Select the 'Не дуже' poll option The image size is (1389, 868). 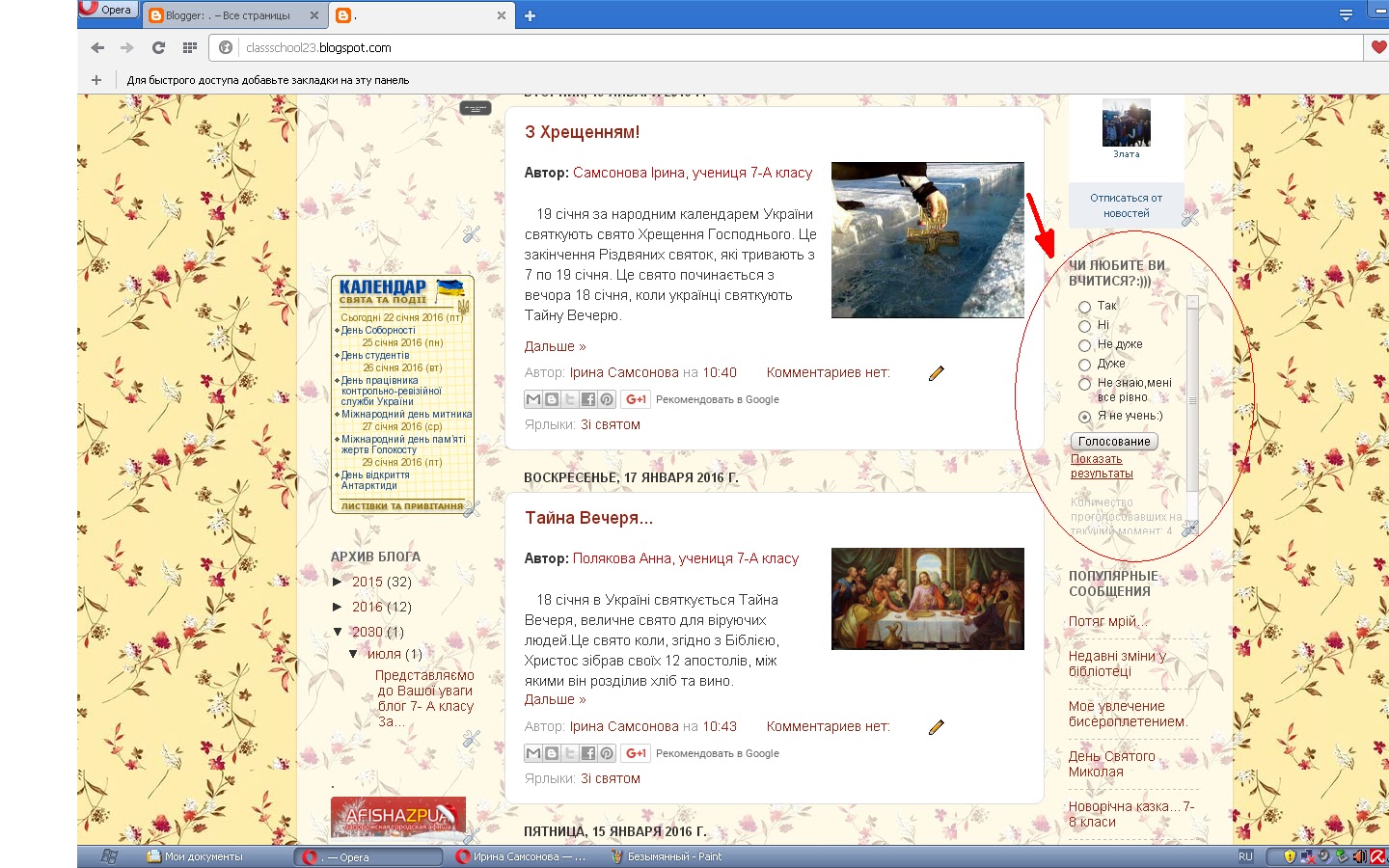click(1084, 345)
